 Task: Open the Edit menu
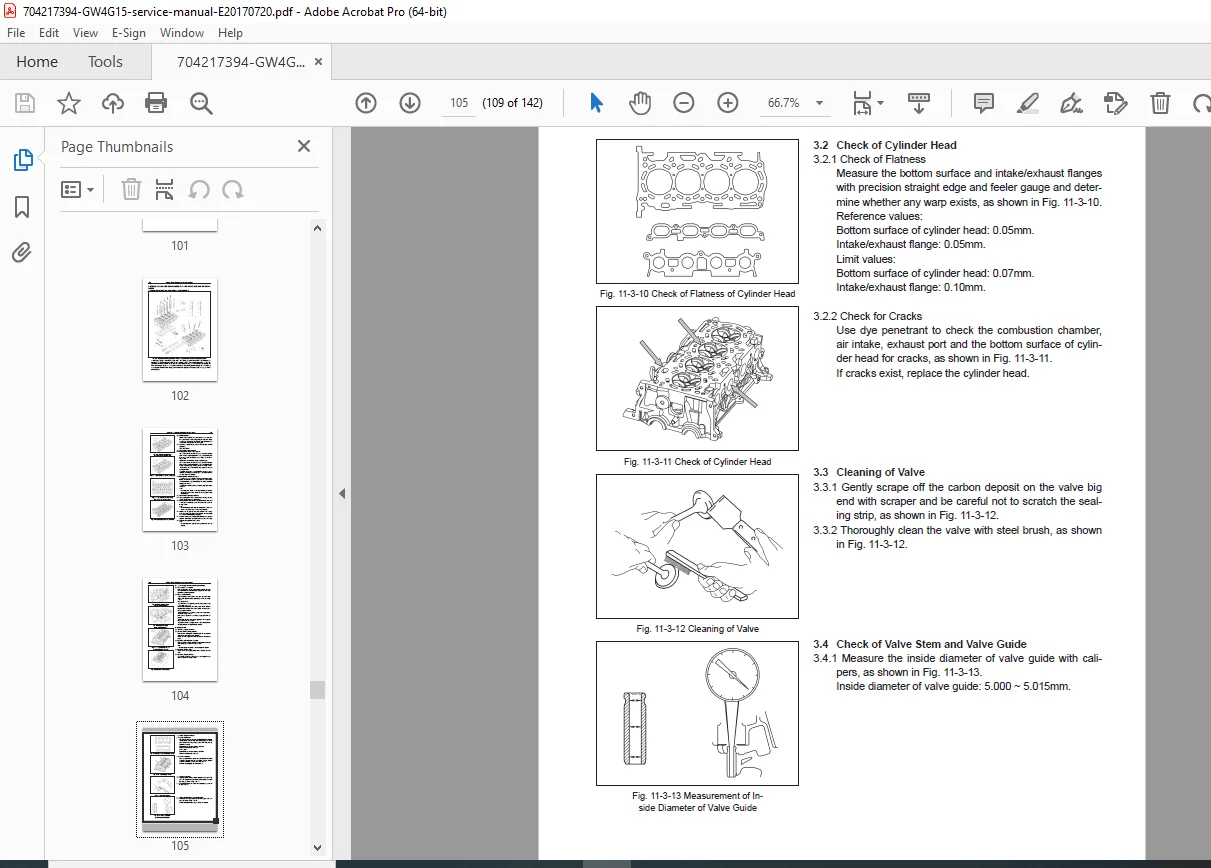coord(49,33)
